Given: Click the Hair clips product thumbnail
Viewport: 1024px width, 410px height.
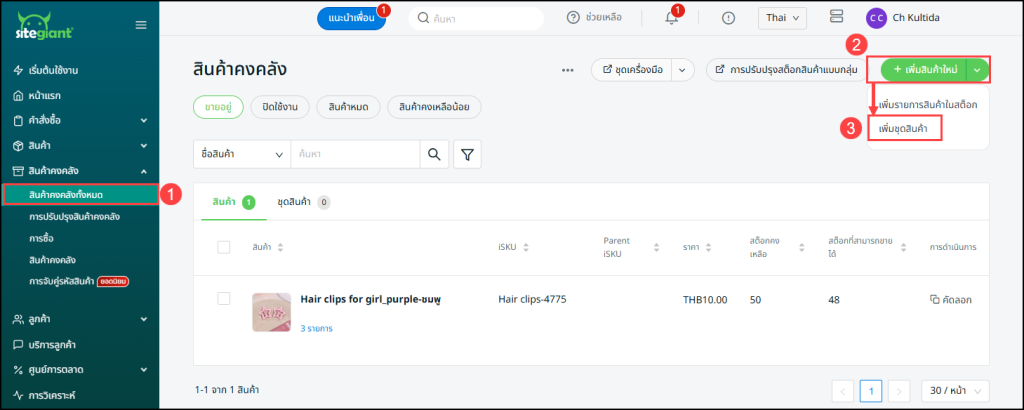Looking at the screenshot, I should tap(271, 311).
